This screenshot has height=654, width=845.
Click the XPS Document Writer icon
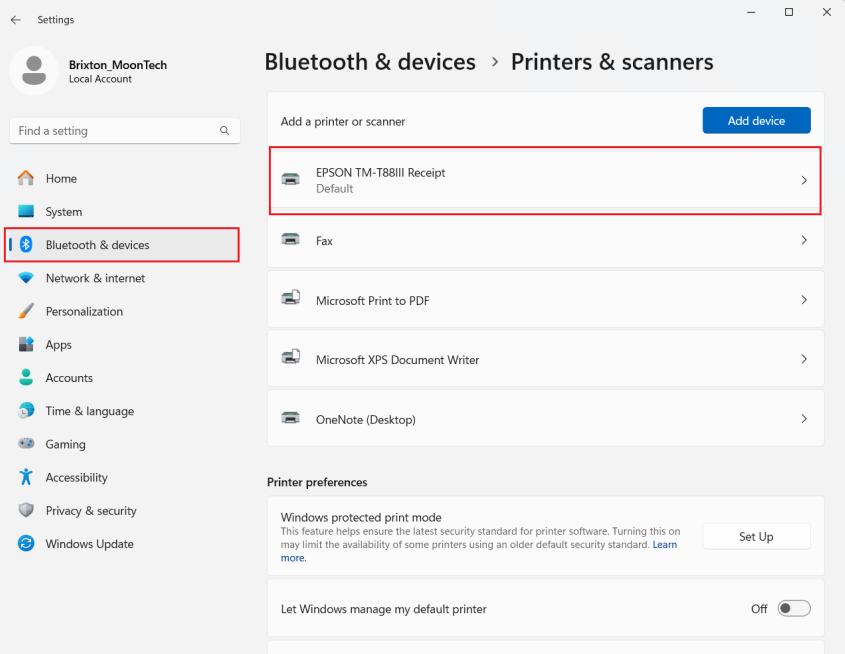tap(291, 357)
